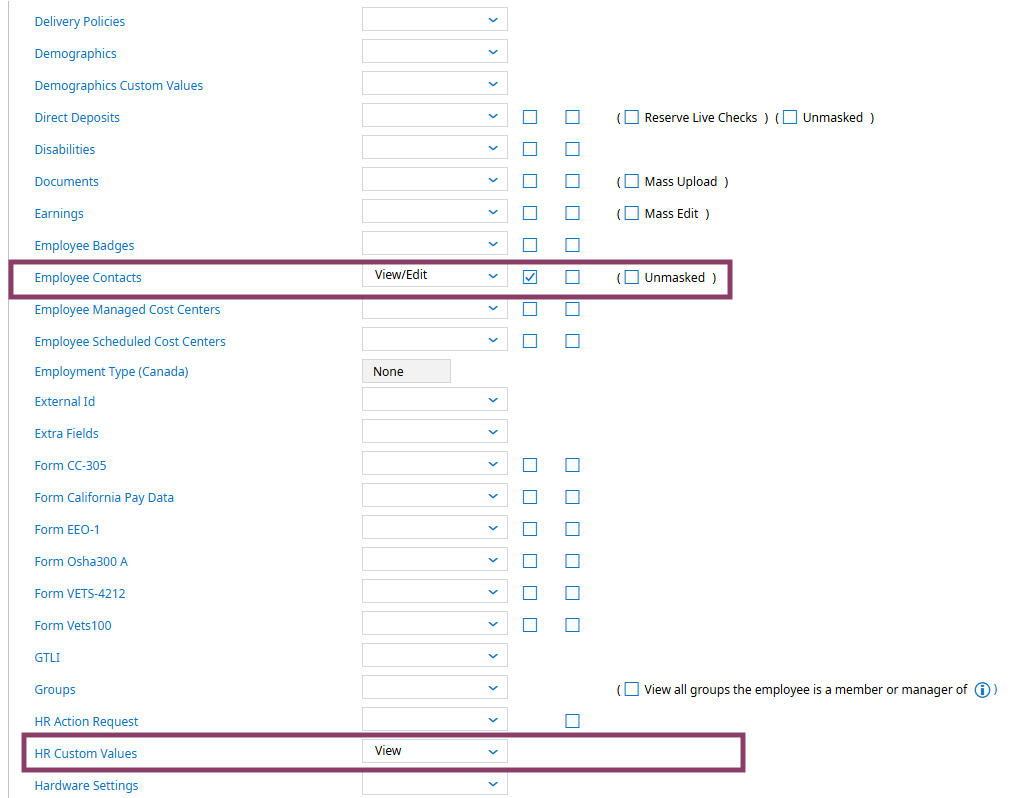Open the Direct Deposits link
Image resolution: width=1011 pixels, height=798 pixels.
pyautogui.click(x=77, y=117)
